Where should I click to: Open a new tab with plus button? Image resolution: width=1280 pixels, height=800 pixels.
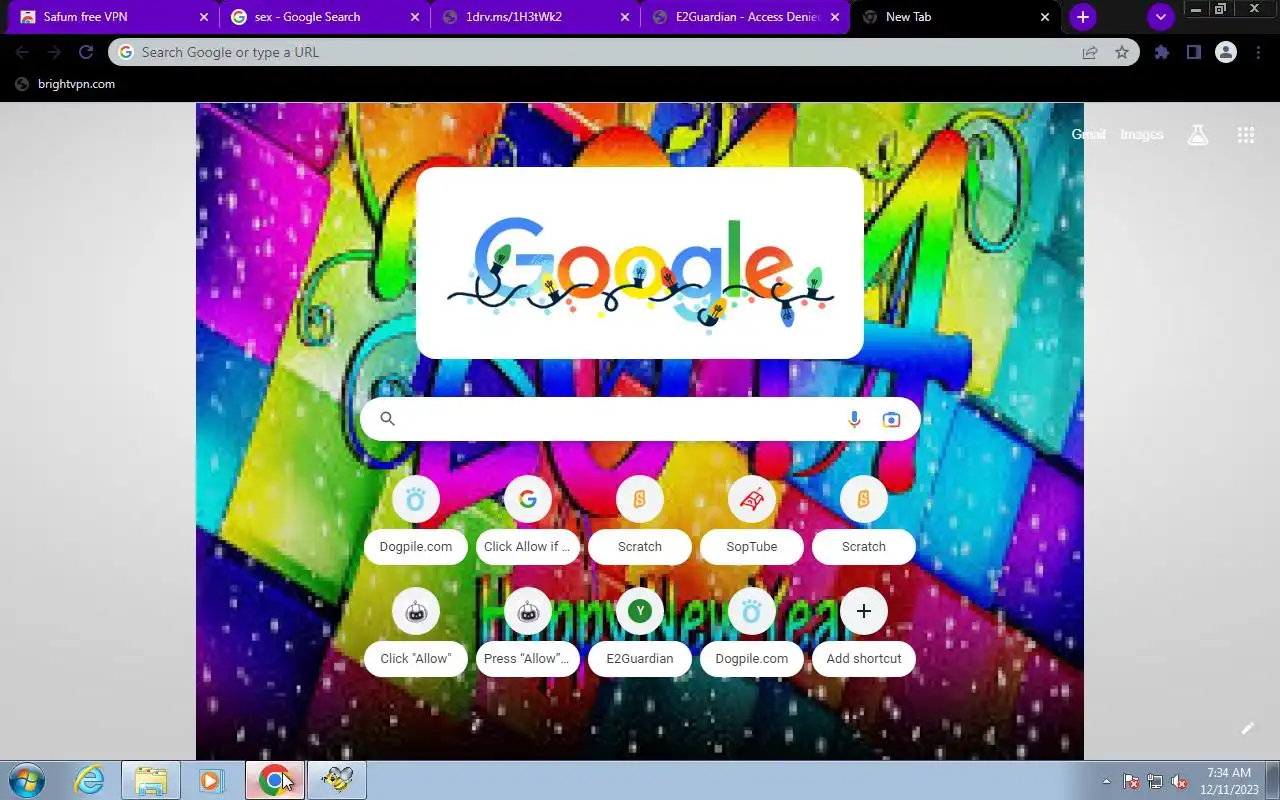pyautogui.click(x=1082, y=17)
